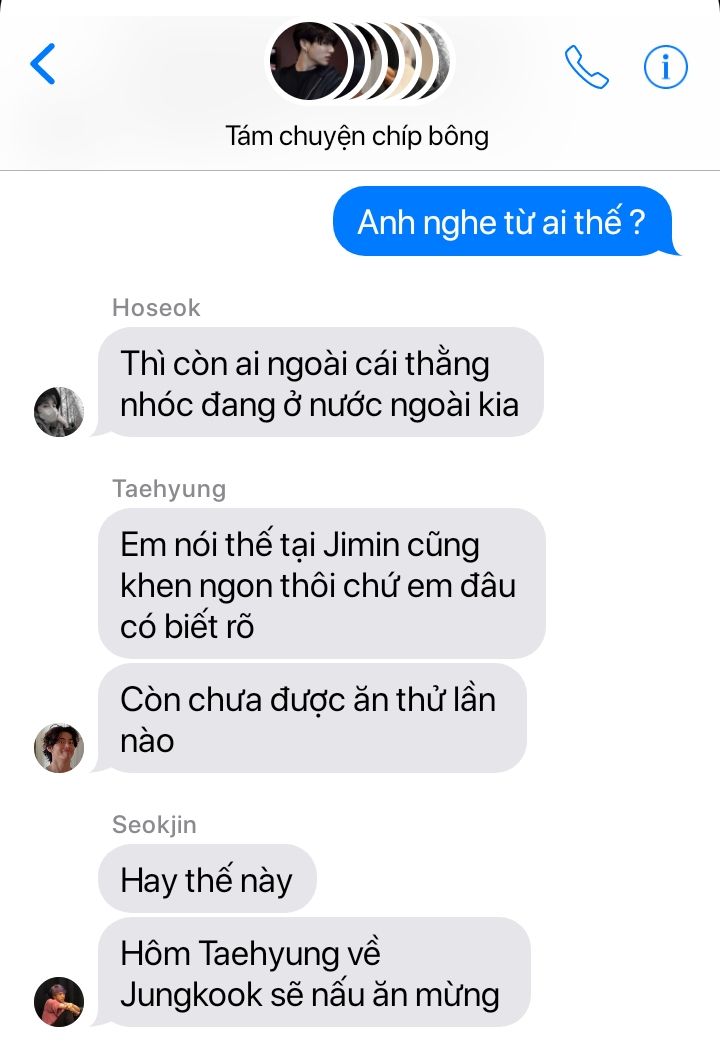
Task: Select the message Còn chưa được ăn thử lần nào
Action: pos(311,719)
